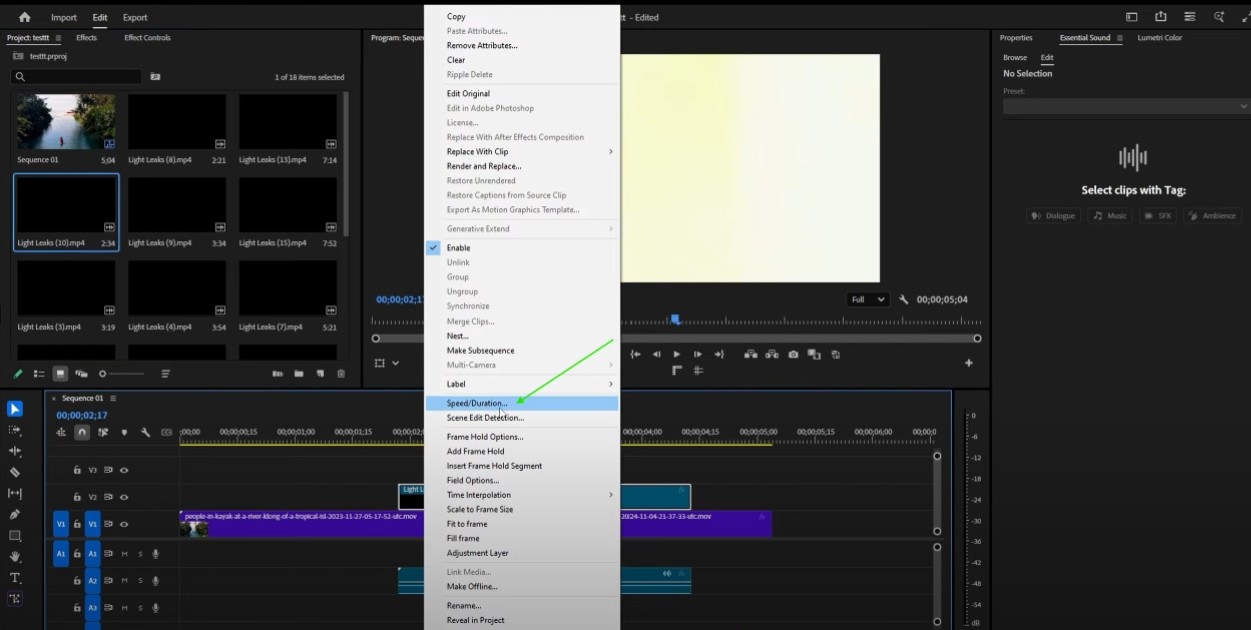Play the program monitor preview
Viewport: 1251px width, 630px height.
(x=677, y=354)
